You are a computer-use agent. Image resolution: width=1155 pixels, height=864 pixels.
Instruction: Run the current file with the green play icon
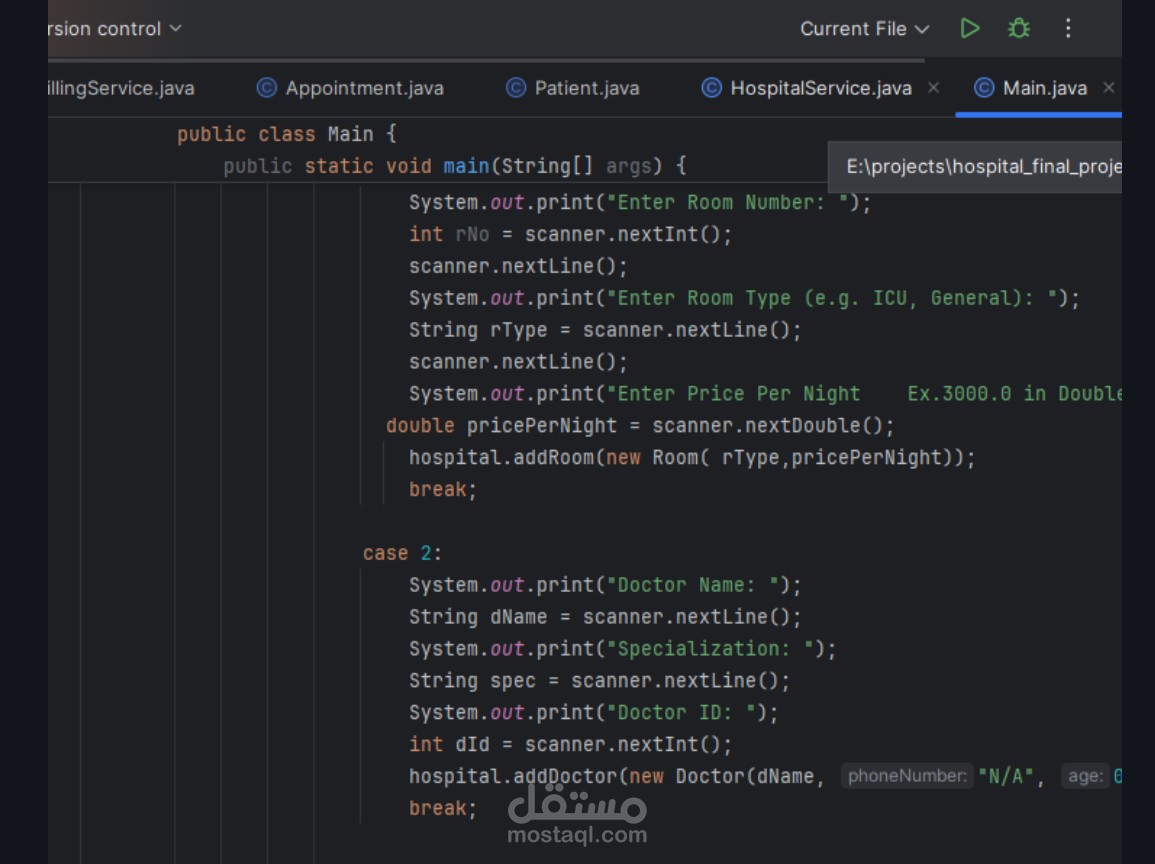[x=970, y=28]
